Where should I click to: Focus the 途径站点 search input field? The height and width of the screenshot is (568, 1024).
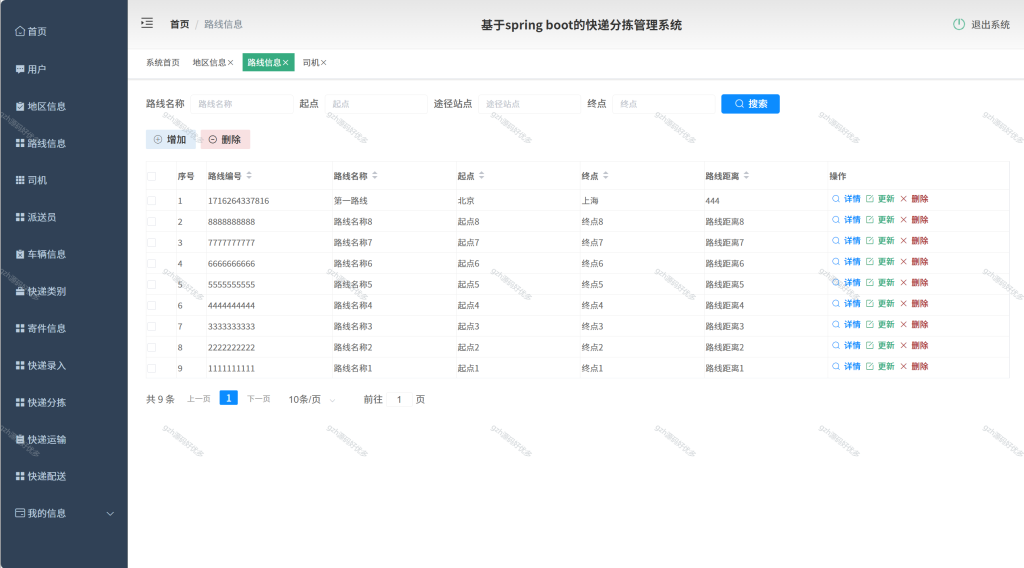530,104
